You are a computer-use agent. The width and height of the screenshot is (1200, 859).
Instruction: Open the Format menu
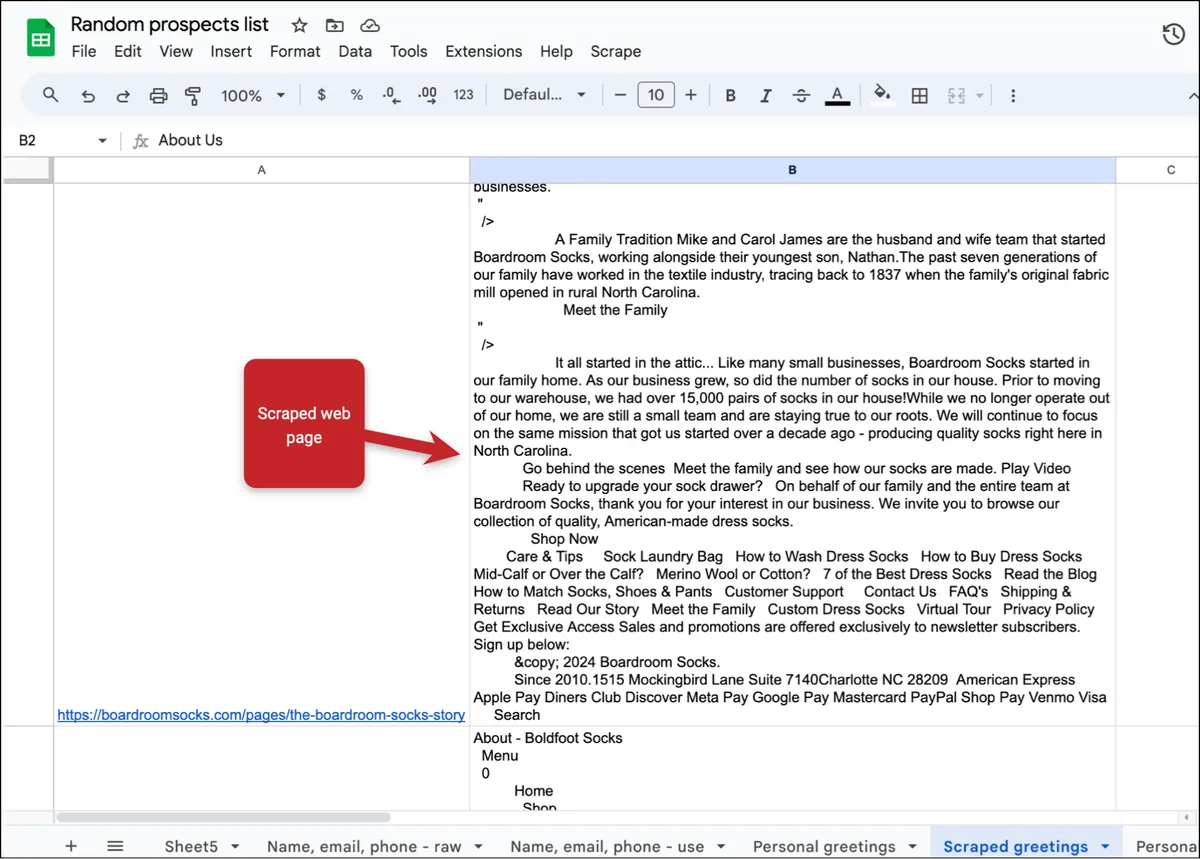pos(295,51)
